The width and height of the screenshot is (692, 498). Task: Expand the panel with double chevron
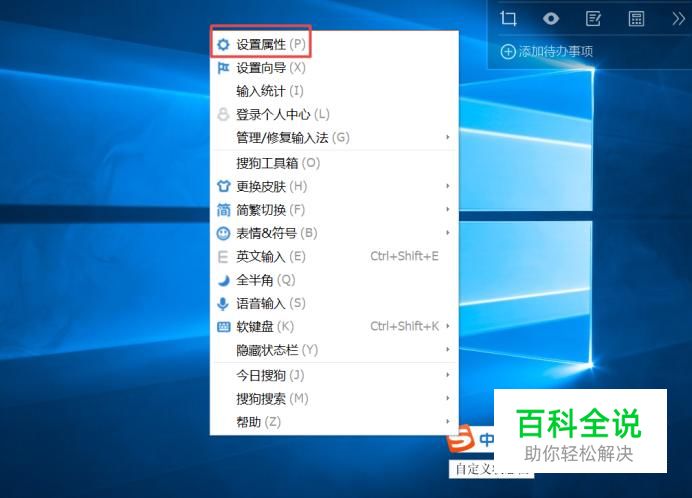point(678,19)
